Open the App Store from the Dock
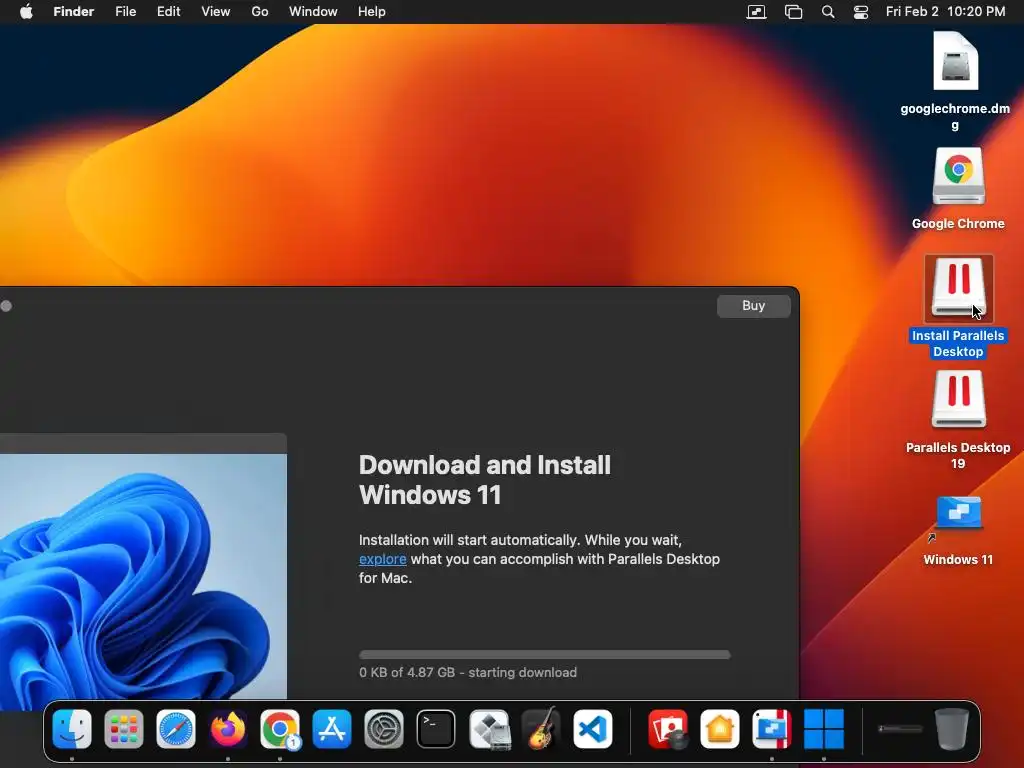 click(x=332, y=729)
